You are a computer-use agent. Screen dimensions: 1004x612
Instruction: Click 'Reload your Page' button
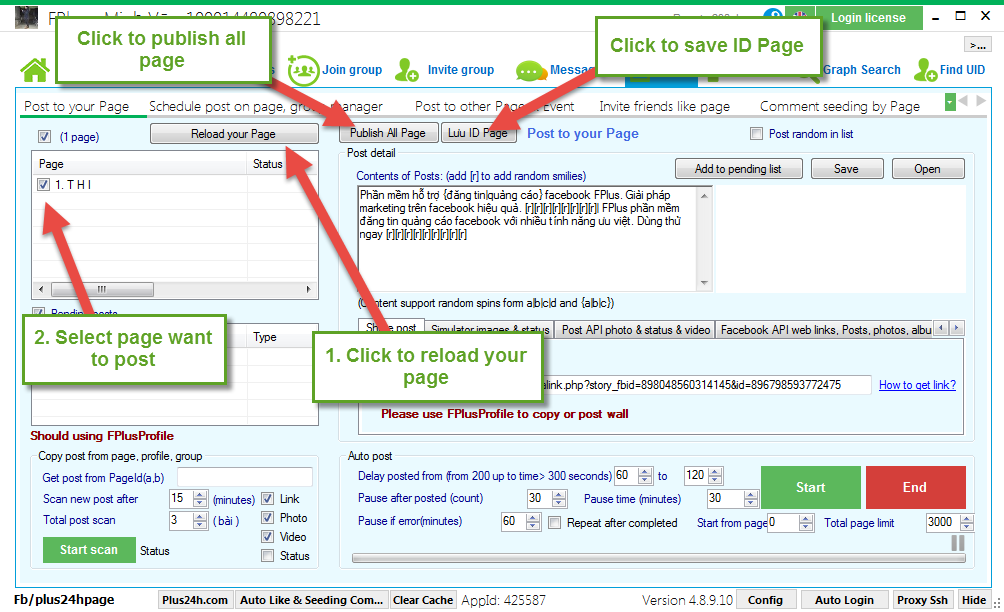click(x=234, y=134)
